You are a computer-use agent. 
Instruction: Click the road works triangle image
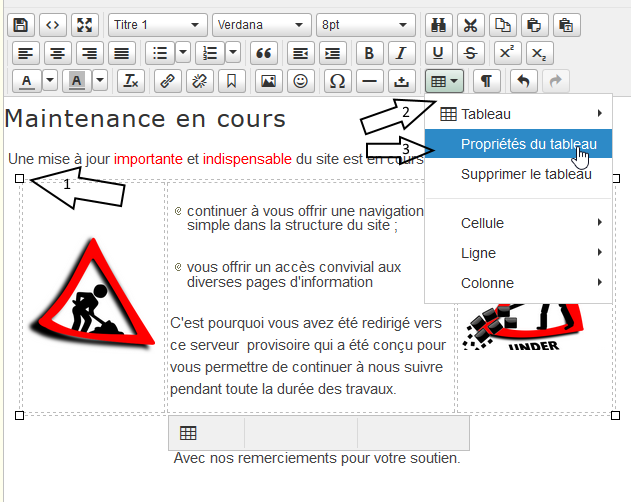pyautogui.click(x=93, y=293)
